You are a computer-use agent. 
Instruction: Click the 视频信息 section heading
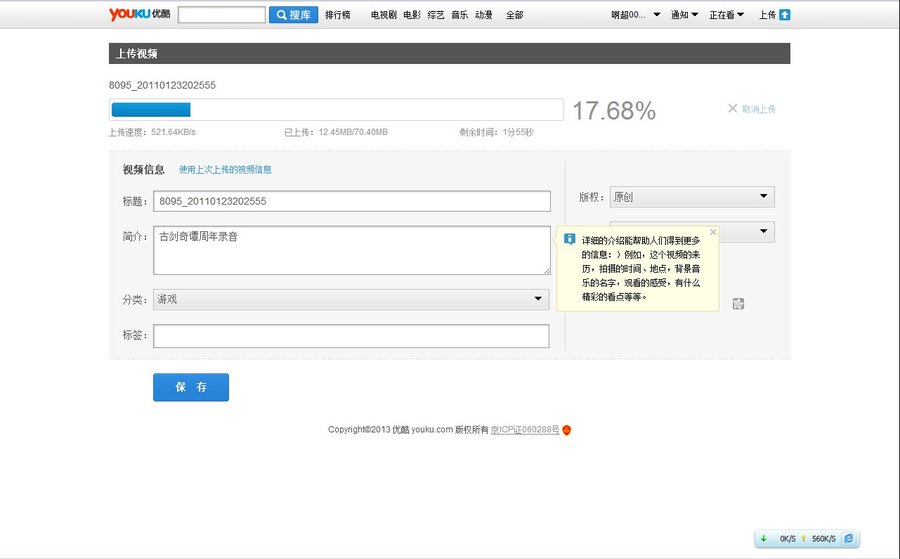pos(143,169)
